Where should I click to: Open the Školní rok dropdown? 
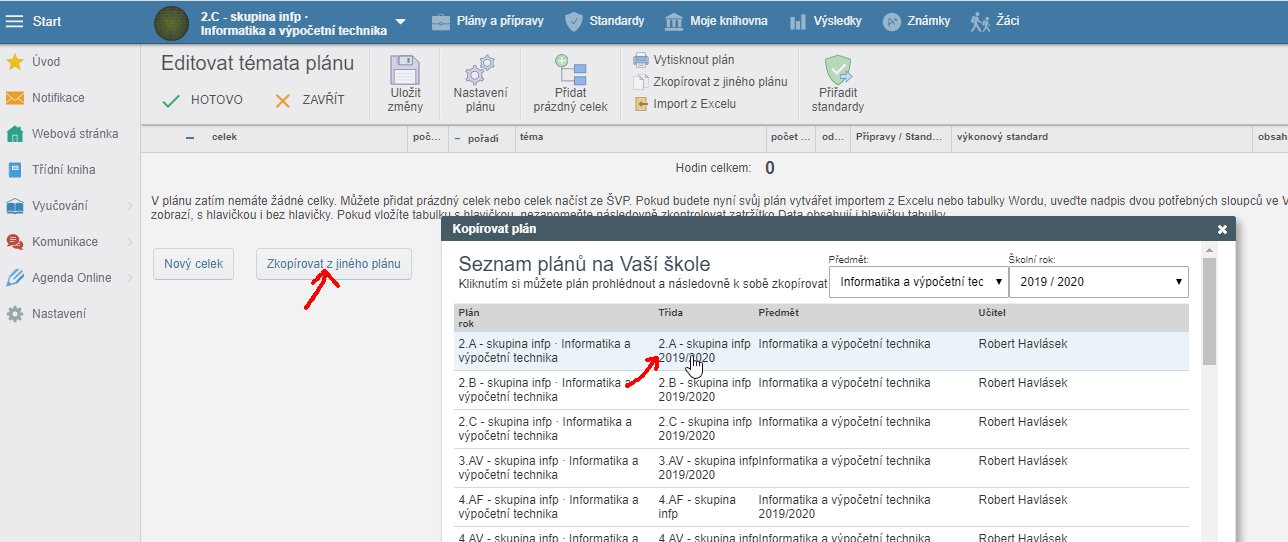[x=1098, y=282]
